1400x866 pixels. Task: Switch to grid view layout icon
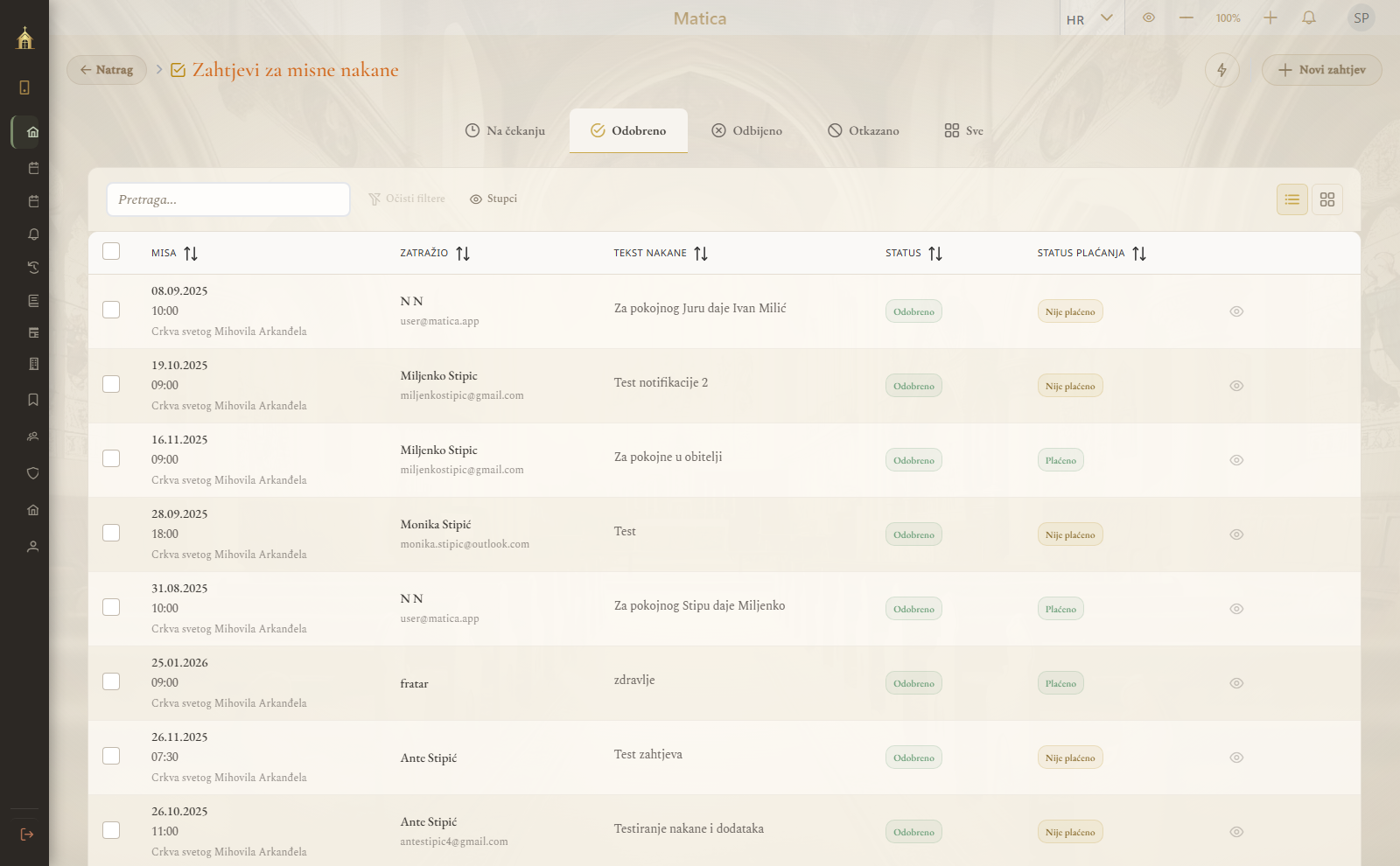[x=1326, y=199]
